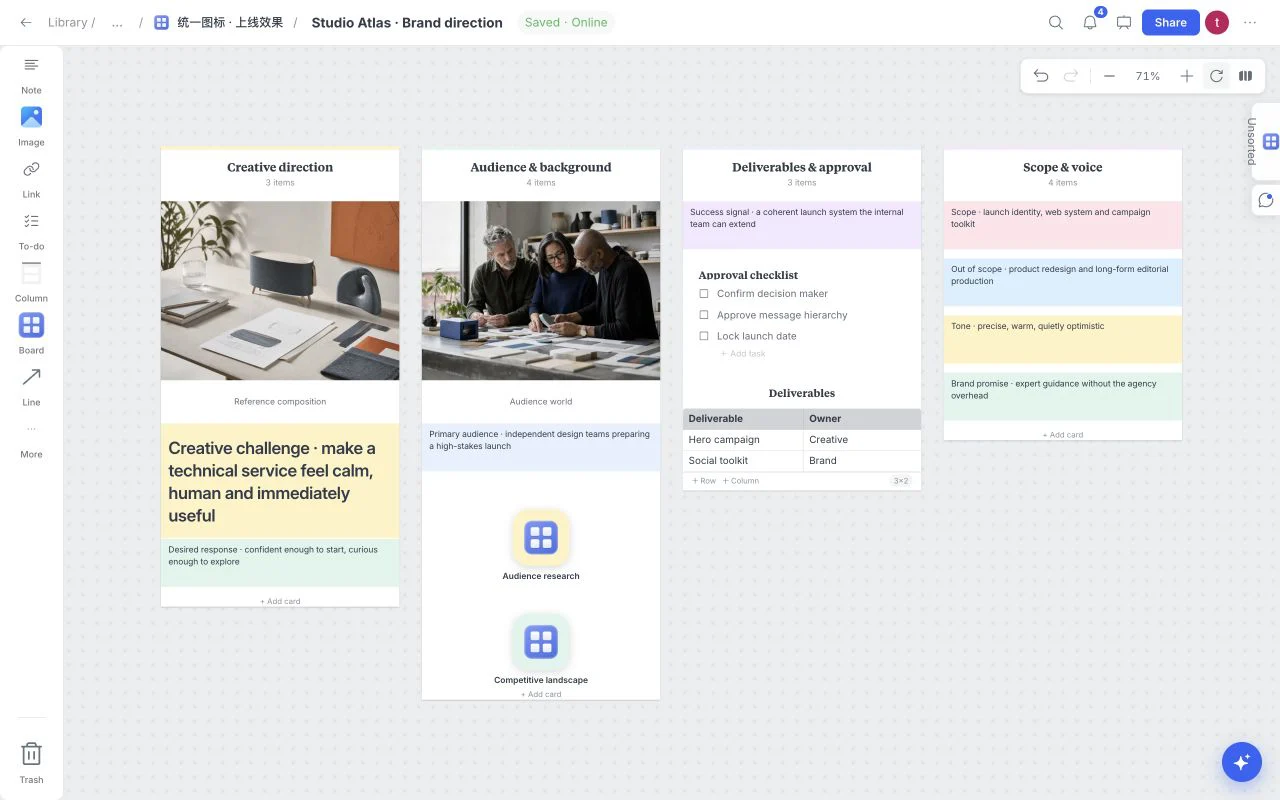Select the Column tool
Image resolution: width=1280 pixels, height=800 pixels.
[31, 283]
